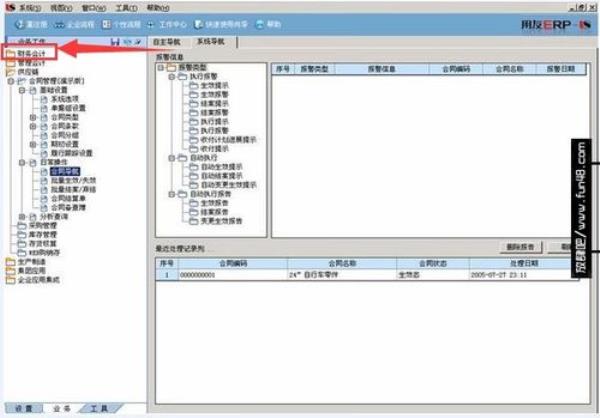The image size is (600, 418).
Task: Click the folder icon beside 结案提示
Action: [194, 104]
